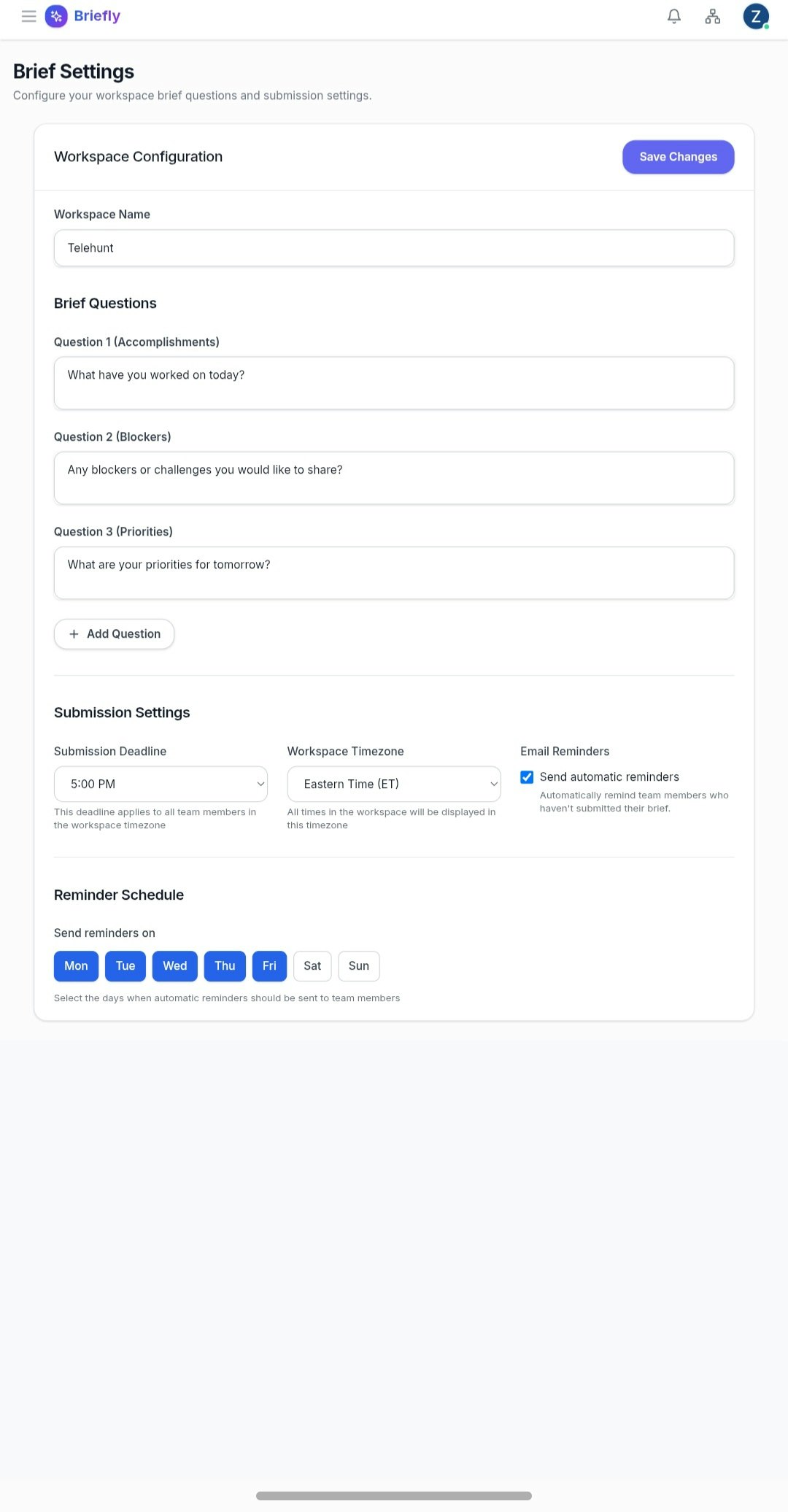
Task: Click the plus icon for Add Question
Action: [x=74, y=634]
